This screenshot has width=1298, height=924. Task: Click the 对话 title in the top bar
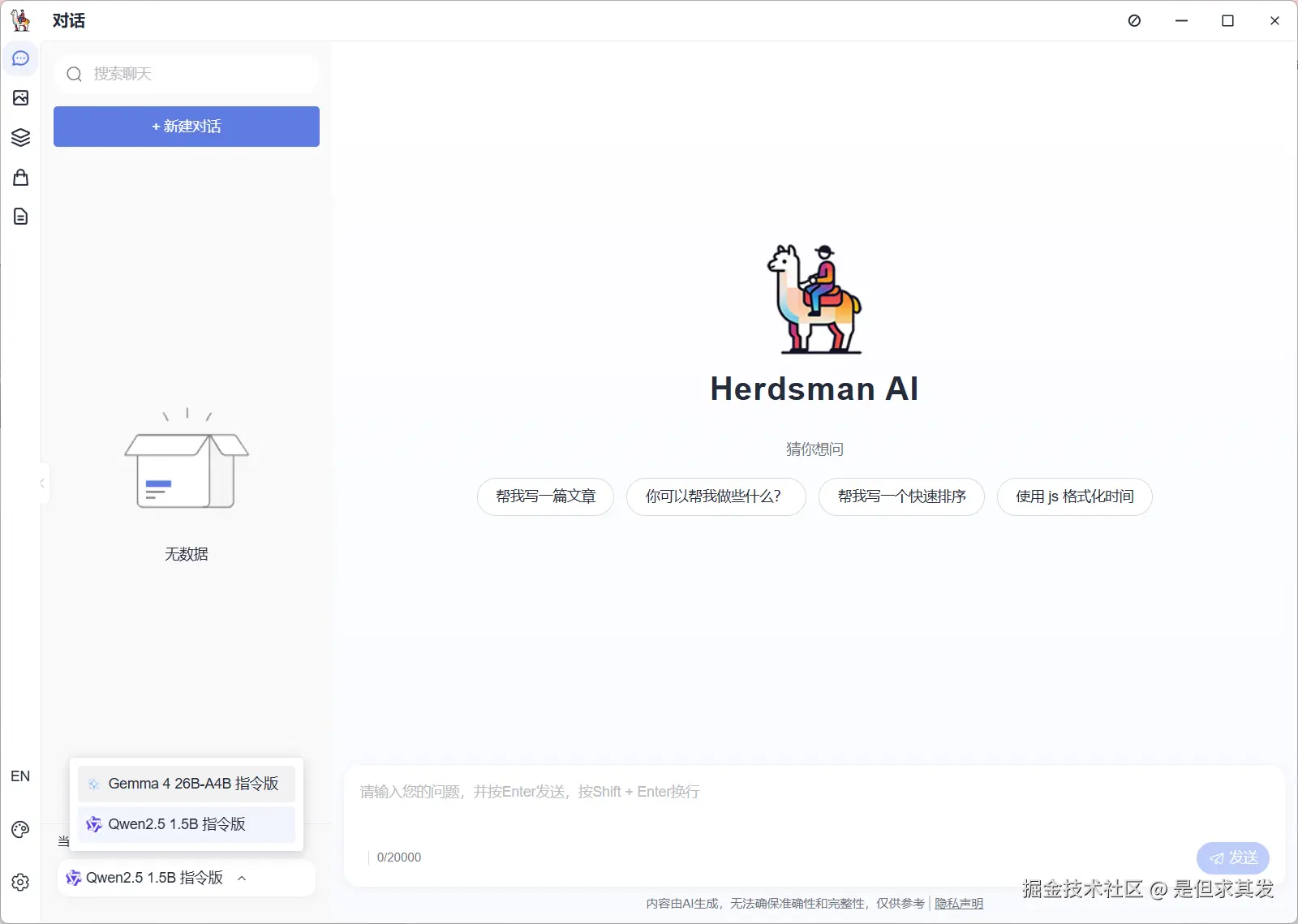pos(69,20)
